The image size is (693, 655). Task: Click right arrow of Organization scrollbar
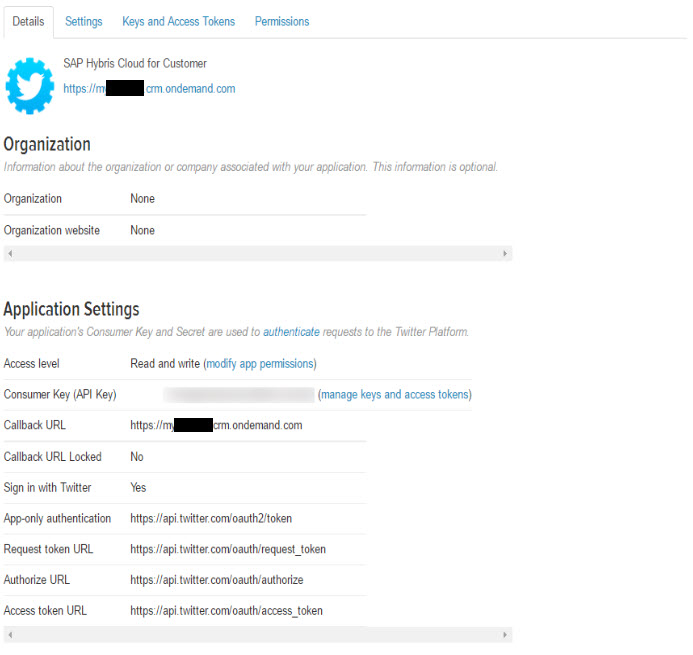point(505,254)
